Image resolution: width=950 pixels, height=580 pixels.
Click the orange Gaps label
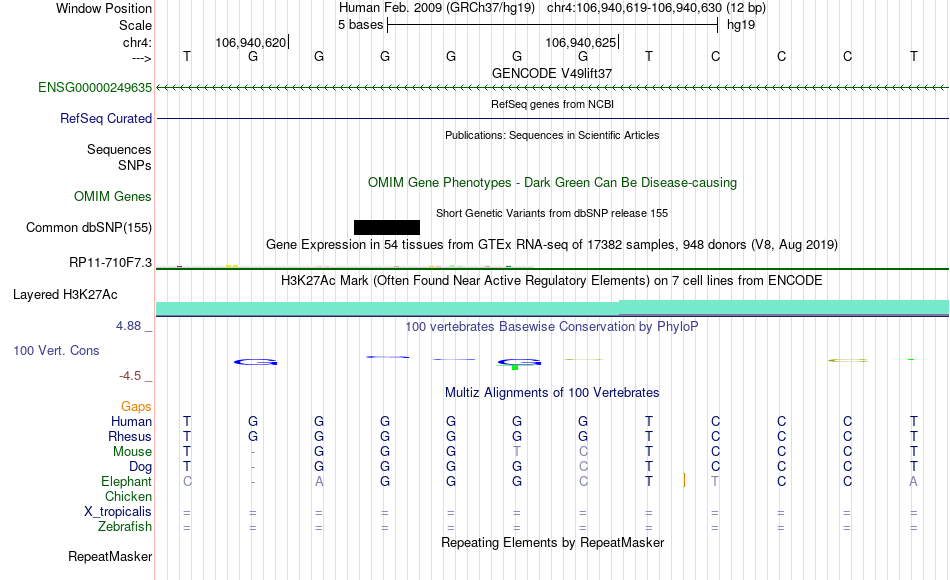(x=136, y=406)
